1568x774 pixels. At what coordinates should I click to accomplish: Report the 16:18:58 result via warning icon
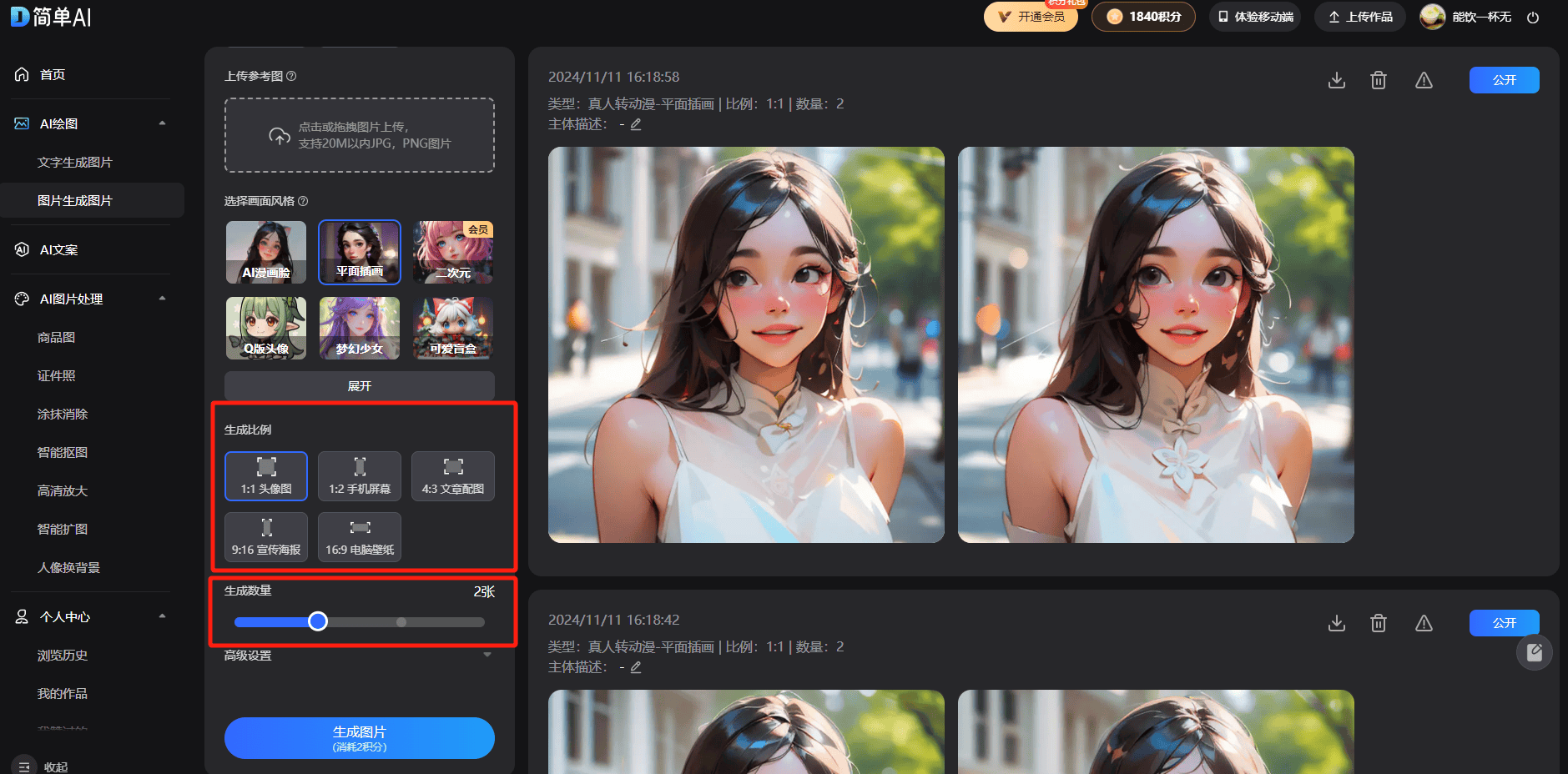pyautogui.click(x=1424, y=80)
